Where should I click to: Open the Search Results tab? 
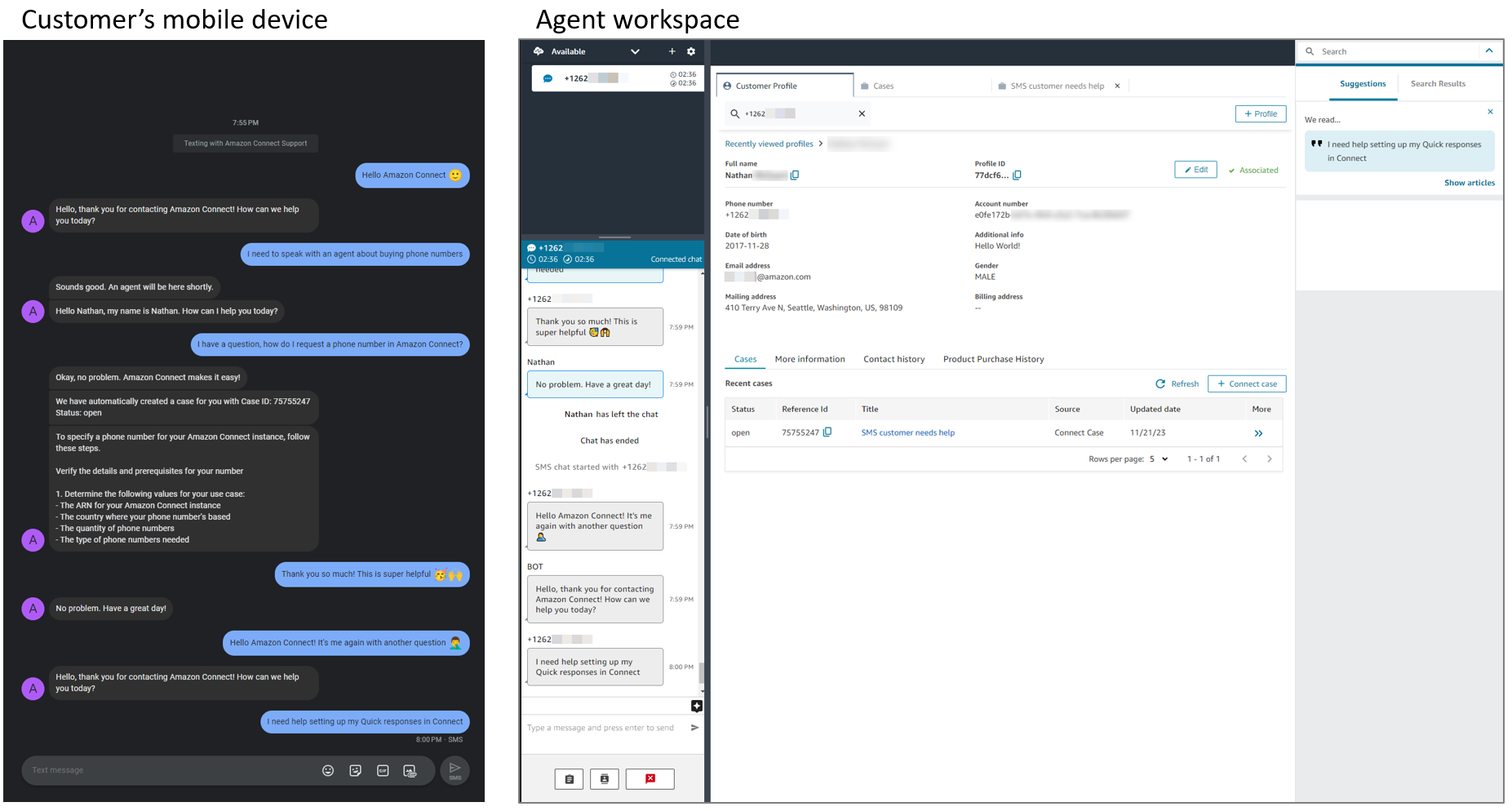[1438, 83]
